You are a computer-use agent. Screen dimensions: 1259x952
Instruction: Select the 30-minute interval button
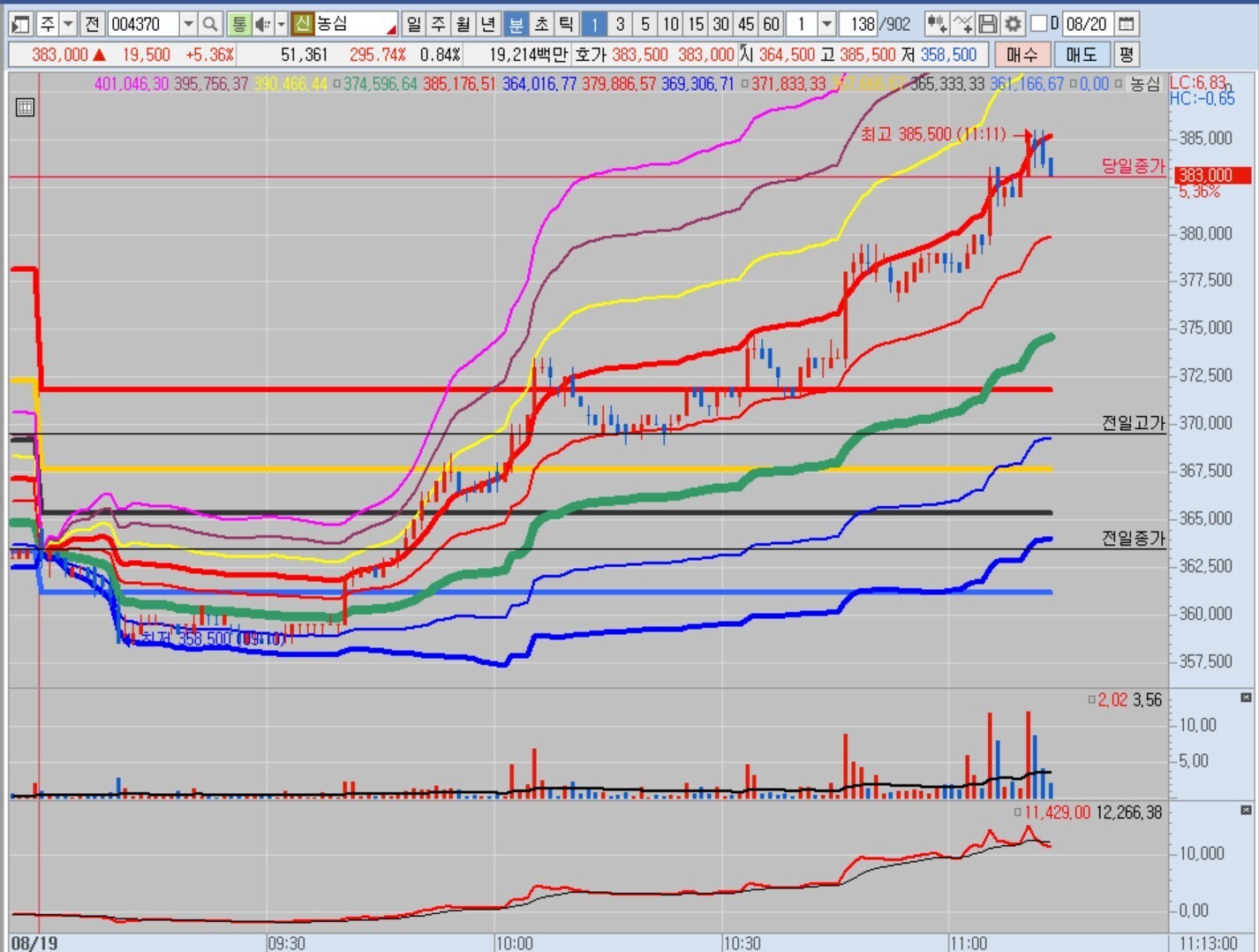[x=722, y=24]
